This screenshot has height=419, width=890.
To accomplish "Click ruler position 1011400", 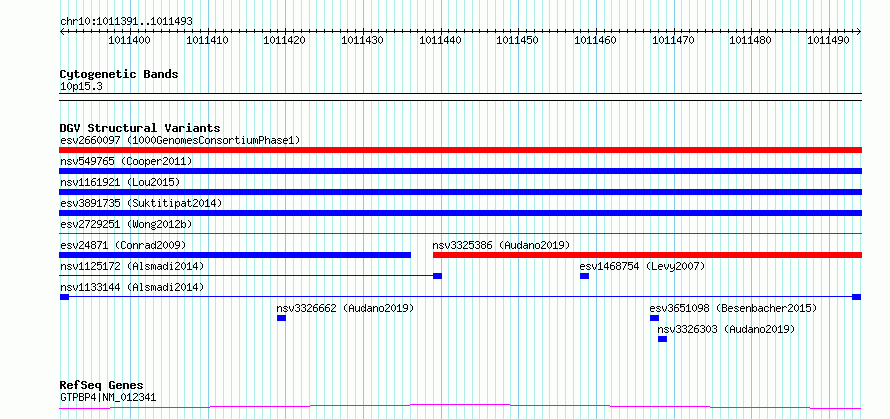I will click(129, 40).
